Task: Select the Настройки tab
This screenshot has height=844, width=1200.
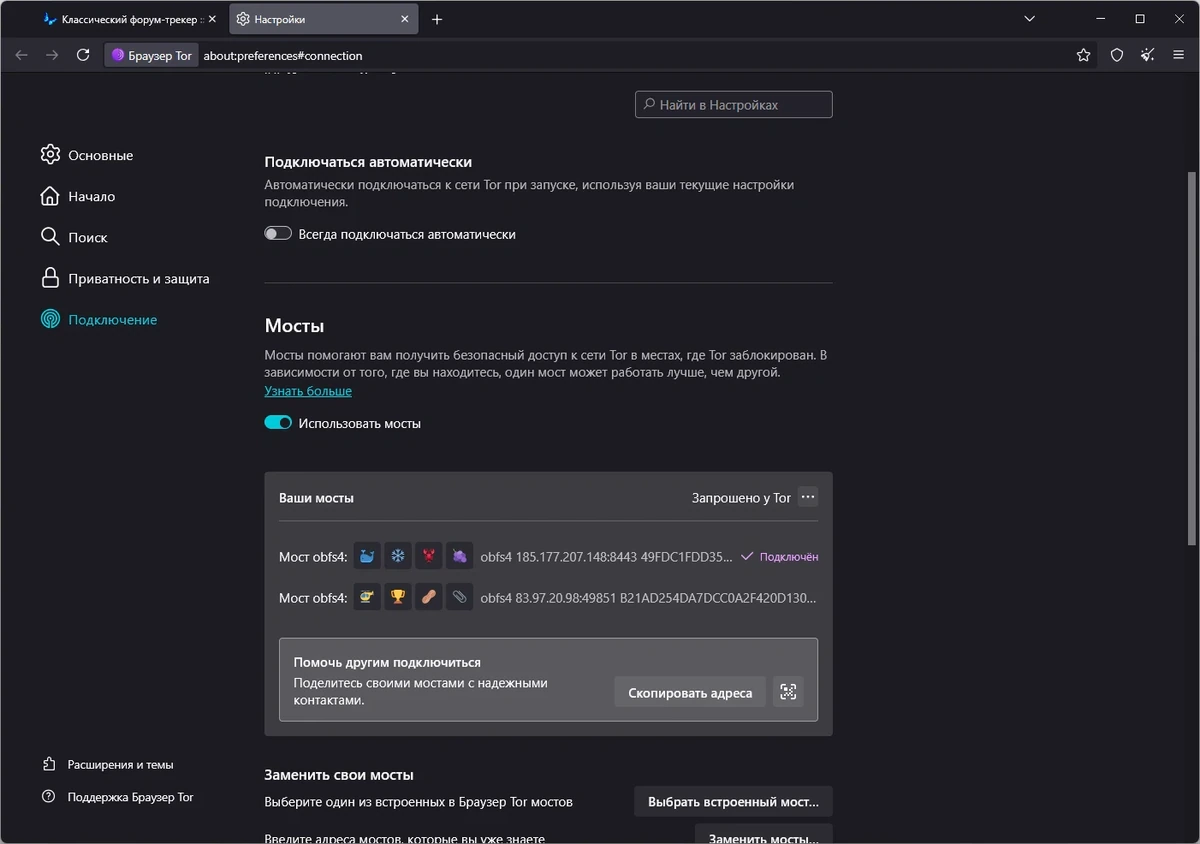Action: pos(325,19)
